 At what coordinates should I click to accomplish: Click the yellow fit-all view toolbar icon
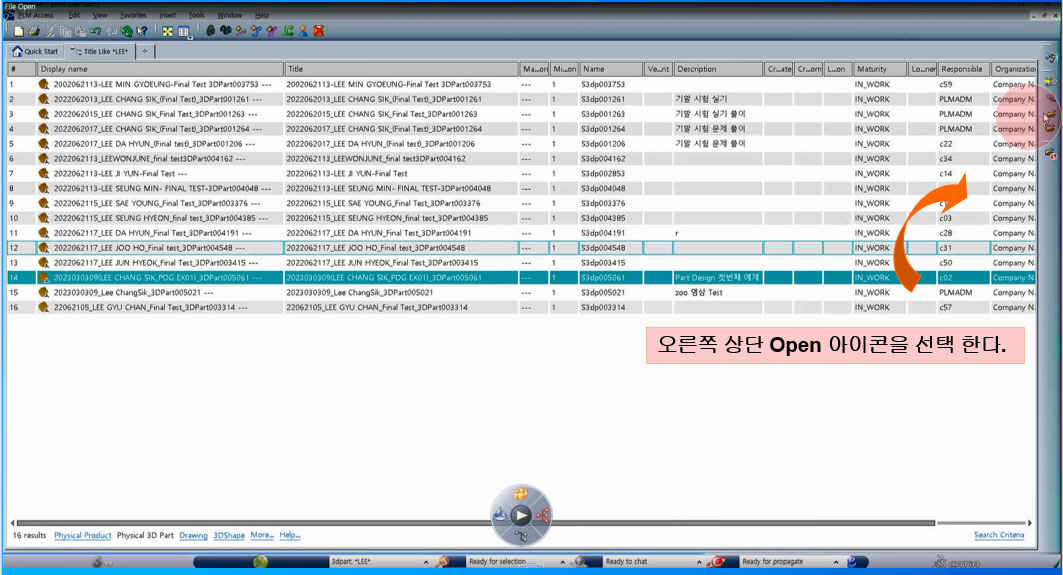[x=168, y=31]
